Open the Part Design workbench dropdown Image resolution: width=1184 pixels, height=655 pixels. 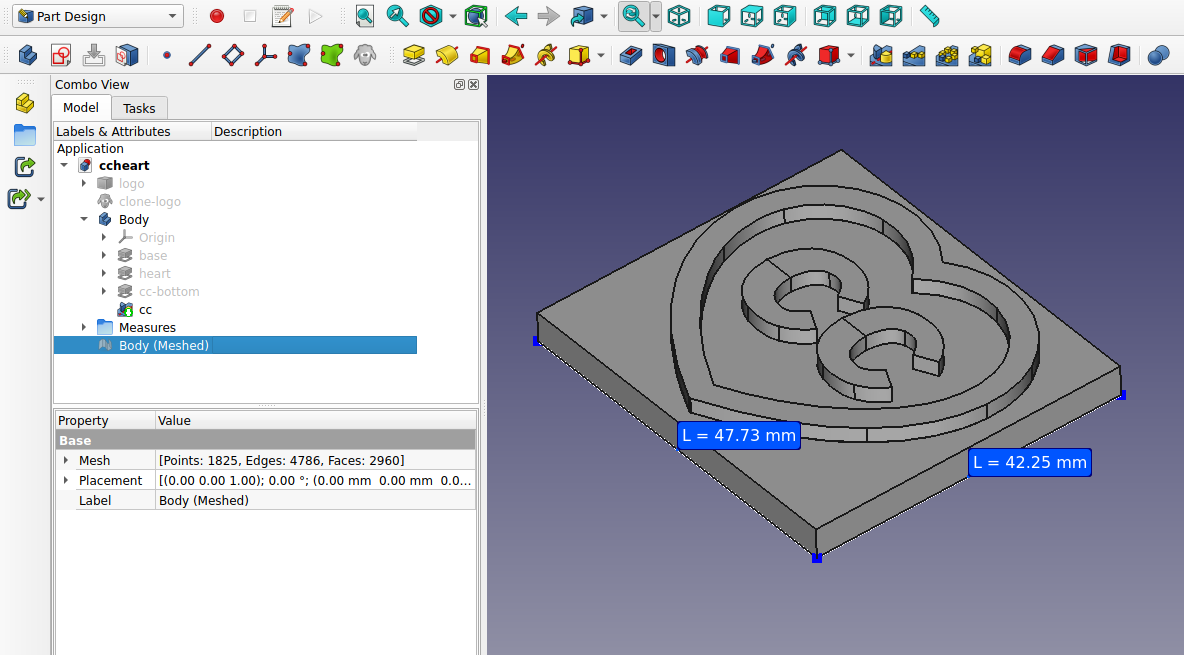[97, 16]
